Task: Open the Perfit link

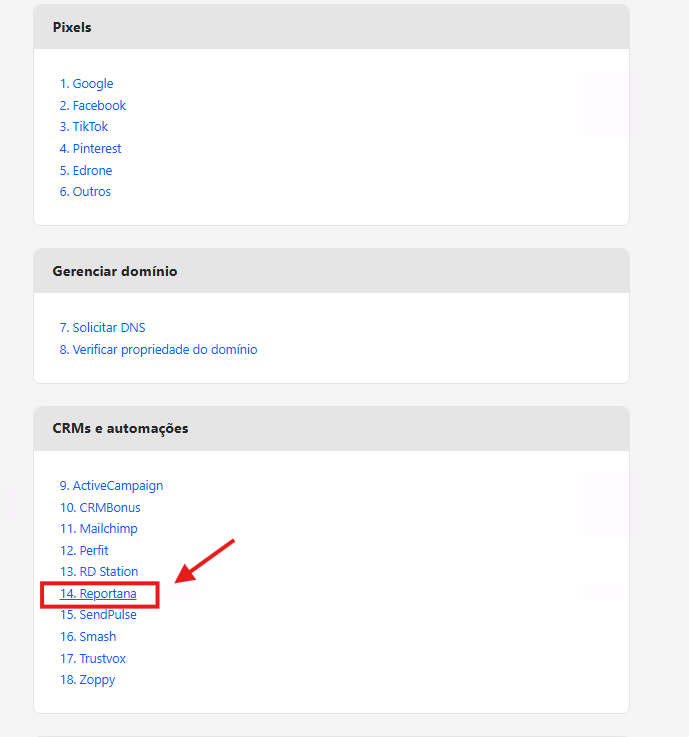Action: (84, 550)
